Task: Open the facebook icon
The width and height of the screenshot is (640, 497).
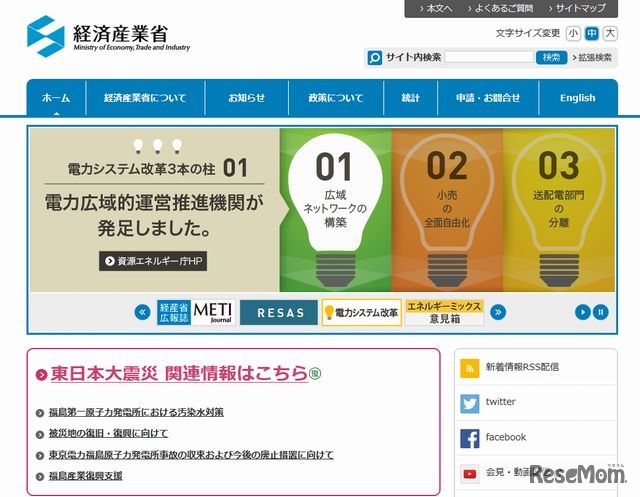Action: (x=469, y=439)
